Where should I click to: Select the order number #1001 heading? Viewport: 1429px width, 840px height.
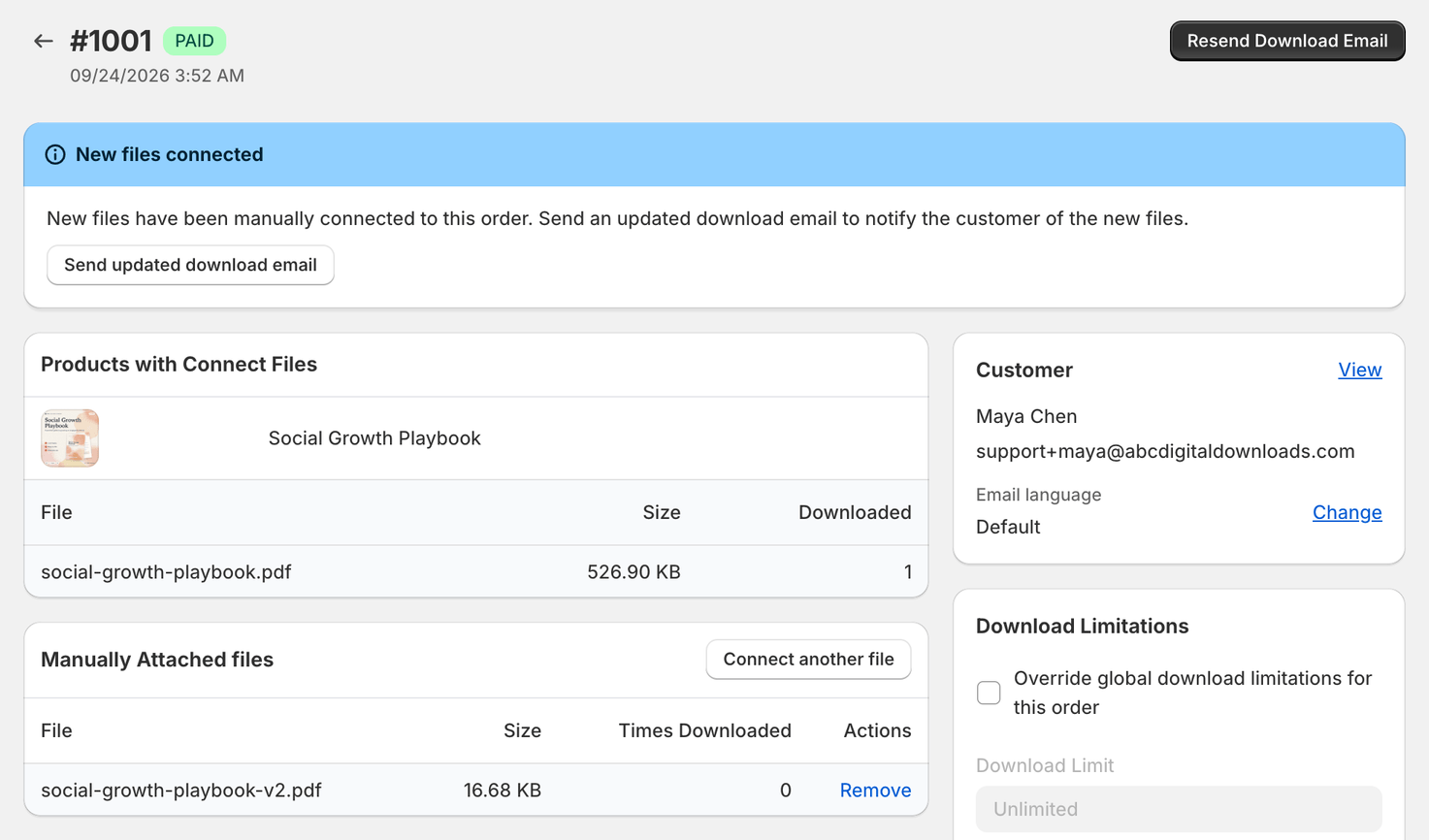111,41
